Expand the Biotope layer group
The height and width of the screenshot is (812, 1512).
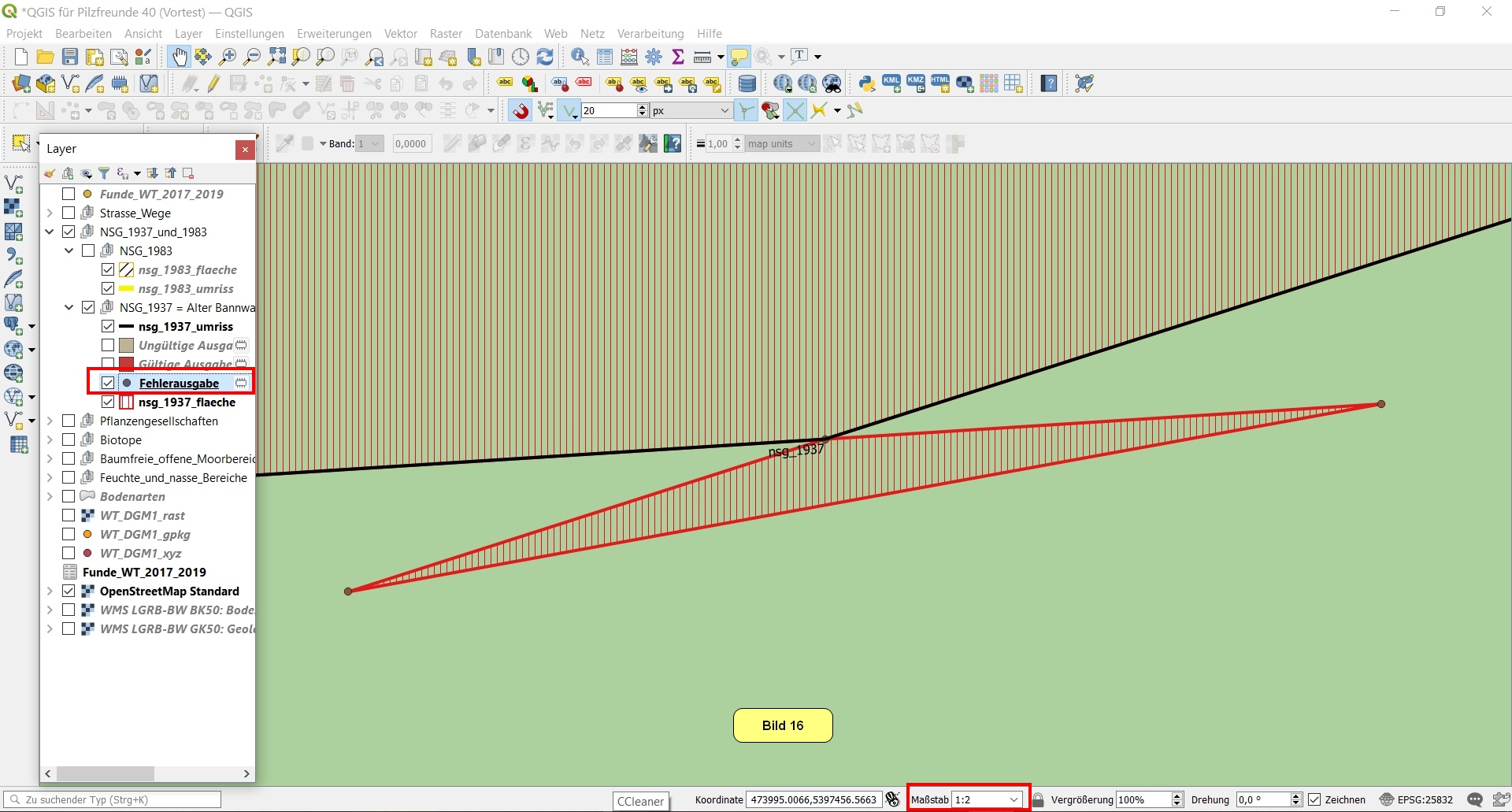click(50, 439)
